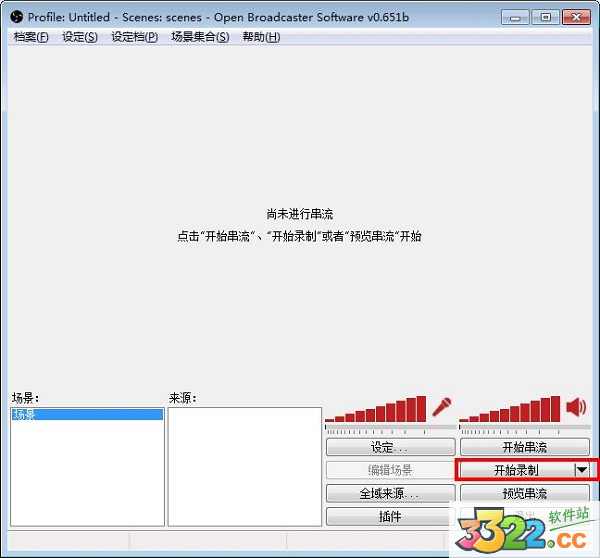
Task: Open the 档案(F) menu
Action: (31, 37)
